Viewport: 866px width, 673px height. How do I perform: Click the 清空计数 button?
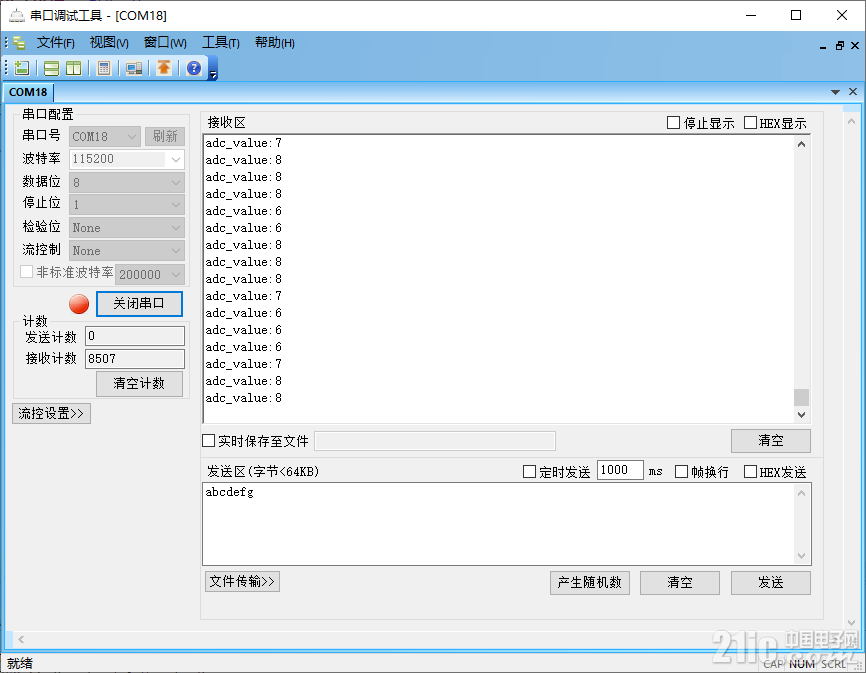pos(139,384)
